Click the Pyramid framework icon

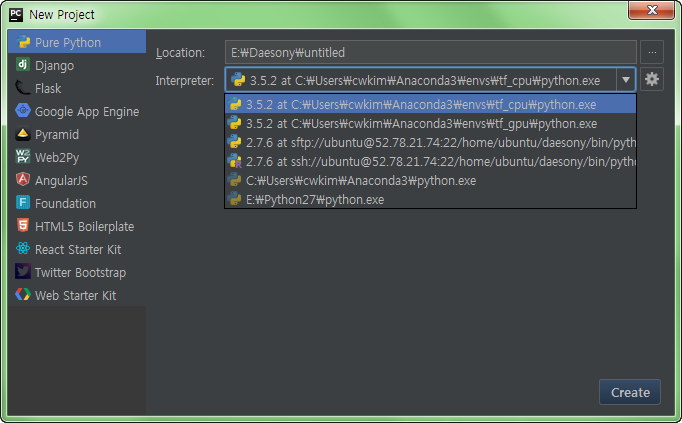tap(23, 134)
